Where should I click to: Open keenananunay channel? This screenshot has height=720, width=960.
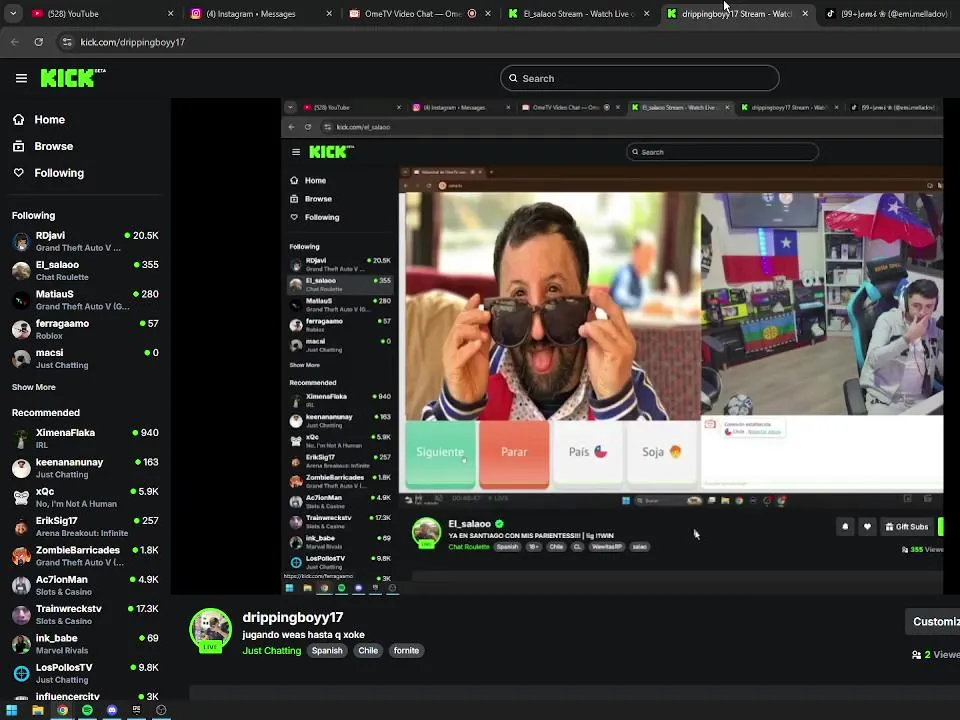[x=86, y=468]
